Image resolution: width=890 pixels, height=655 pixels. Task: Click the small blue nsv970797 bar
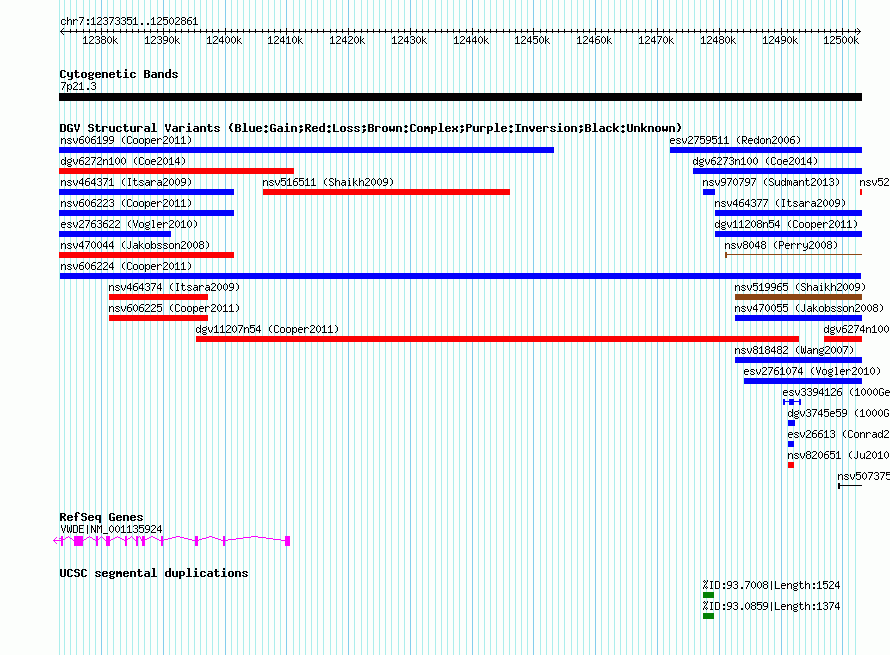[708, 192]
